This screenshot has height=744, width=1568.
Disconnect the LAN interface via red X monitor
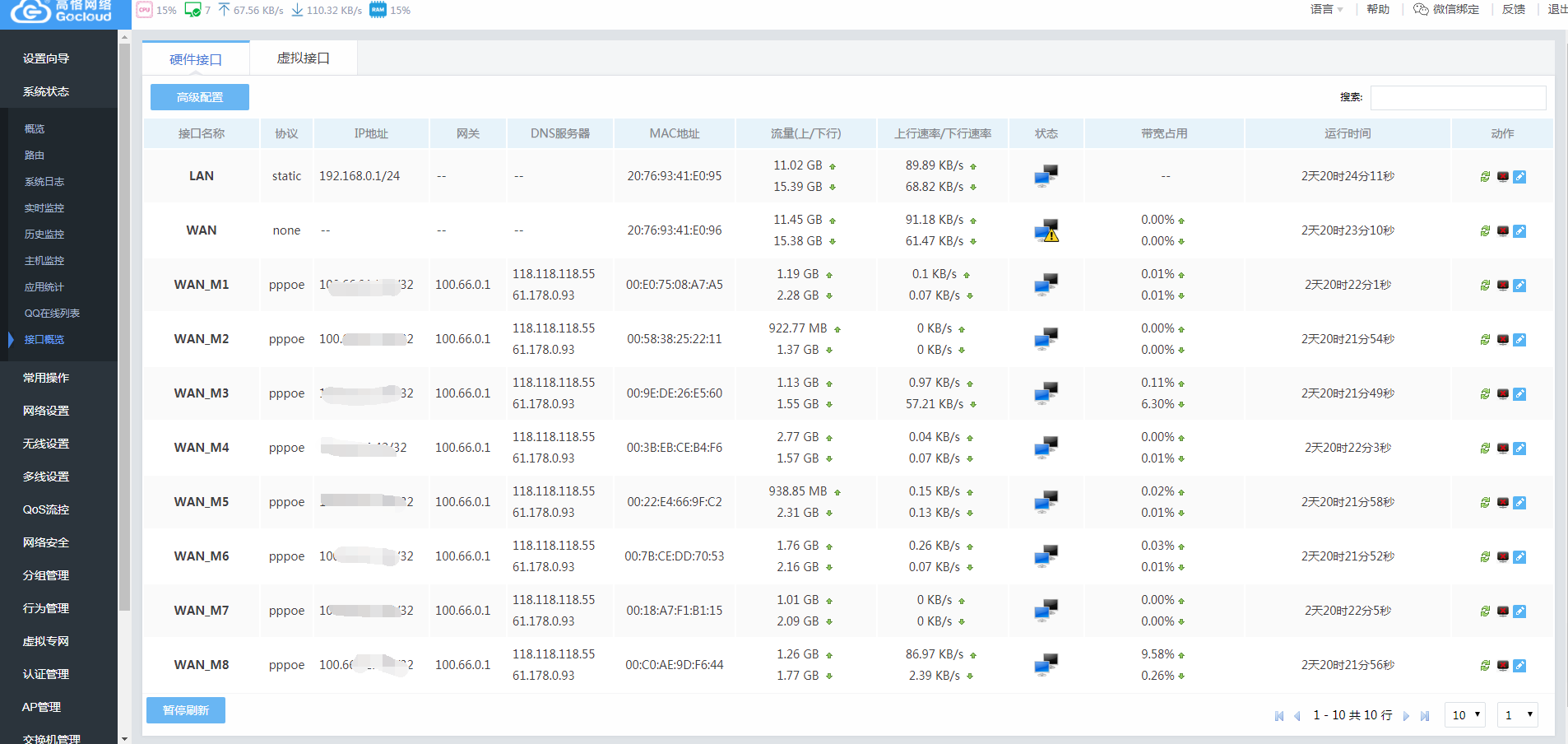(x=1502, y=177)
